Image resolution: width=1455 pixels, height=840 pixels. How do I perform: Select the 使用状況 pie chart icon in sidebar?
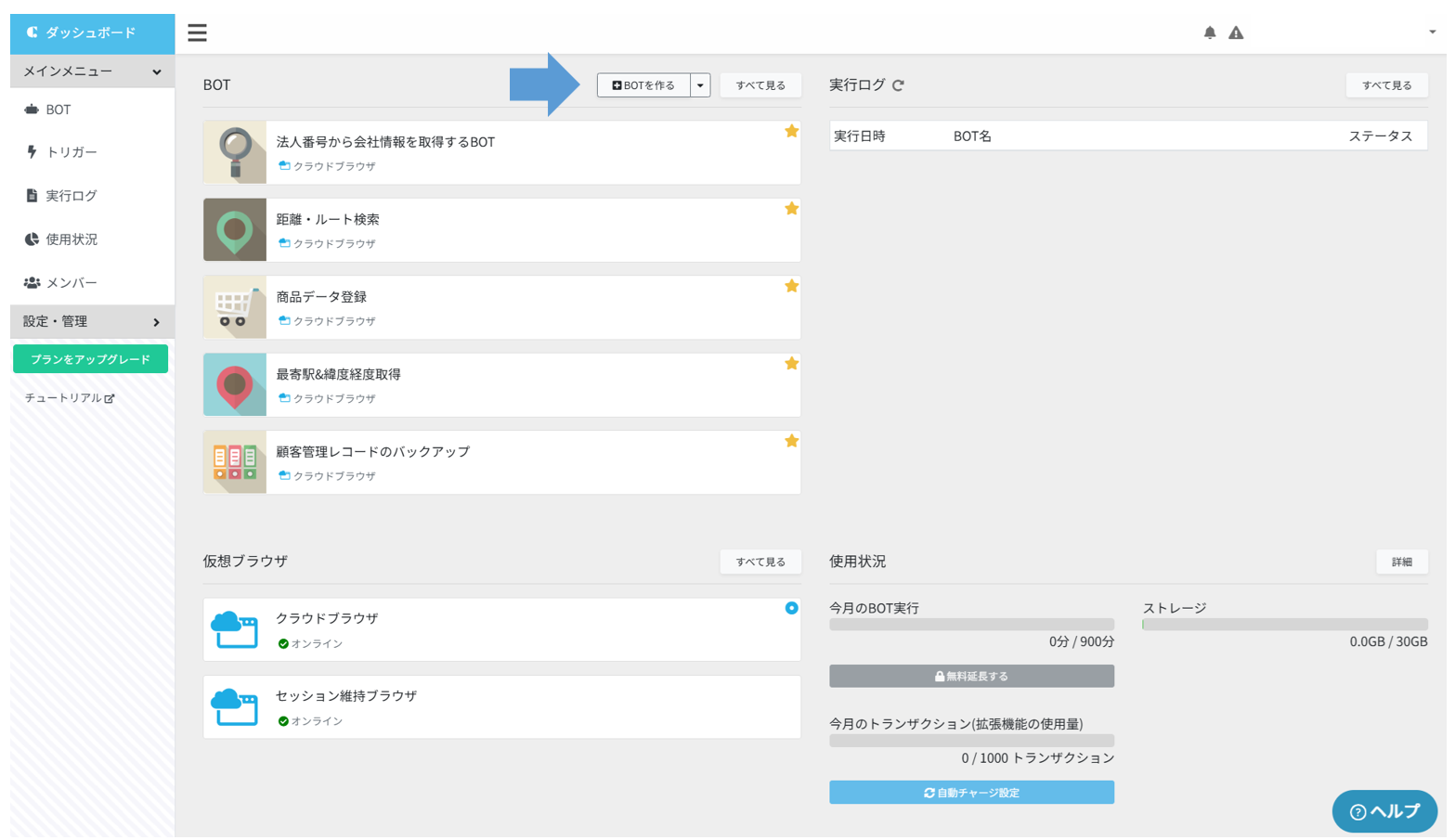29,239
